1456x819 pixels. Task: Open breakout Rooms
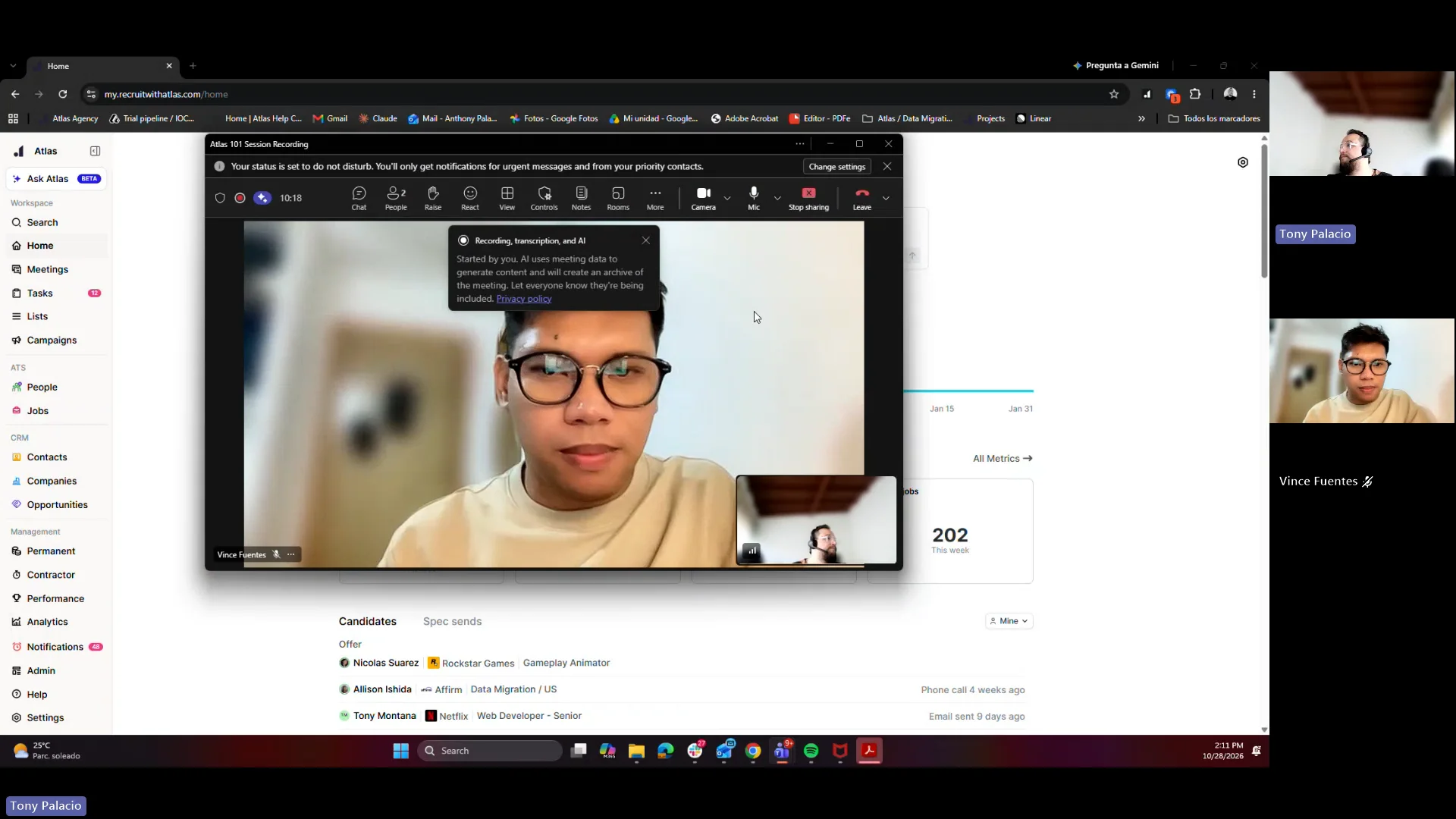pyautogui.click(x=618, y=198)
